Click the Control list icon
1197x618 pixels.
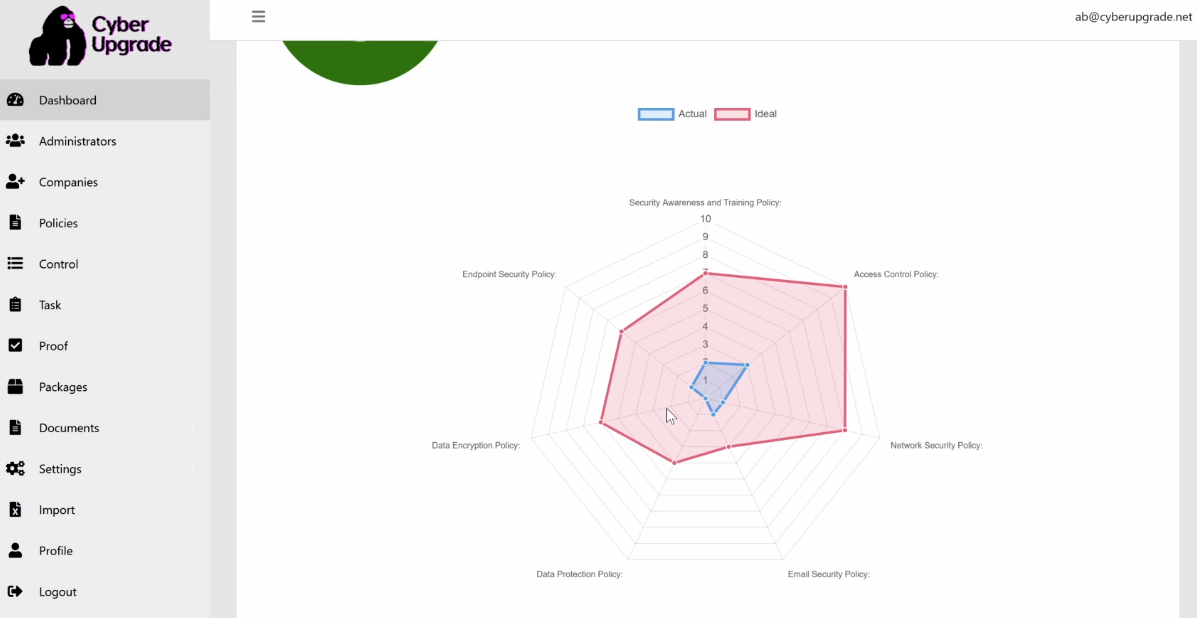pyautogui.click(x=15, y=264)
